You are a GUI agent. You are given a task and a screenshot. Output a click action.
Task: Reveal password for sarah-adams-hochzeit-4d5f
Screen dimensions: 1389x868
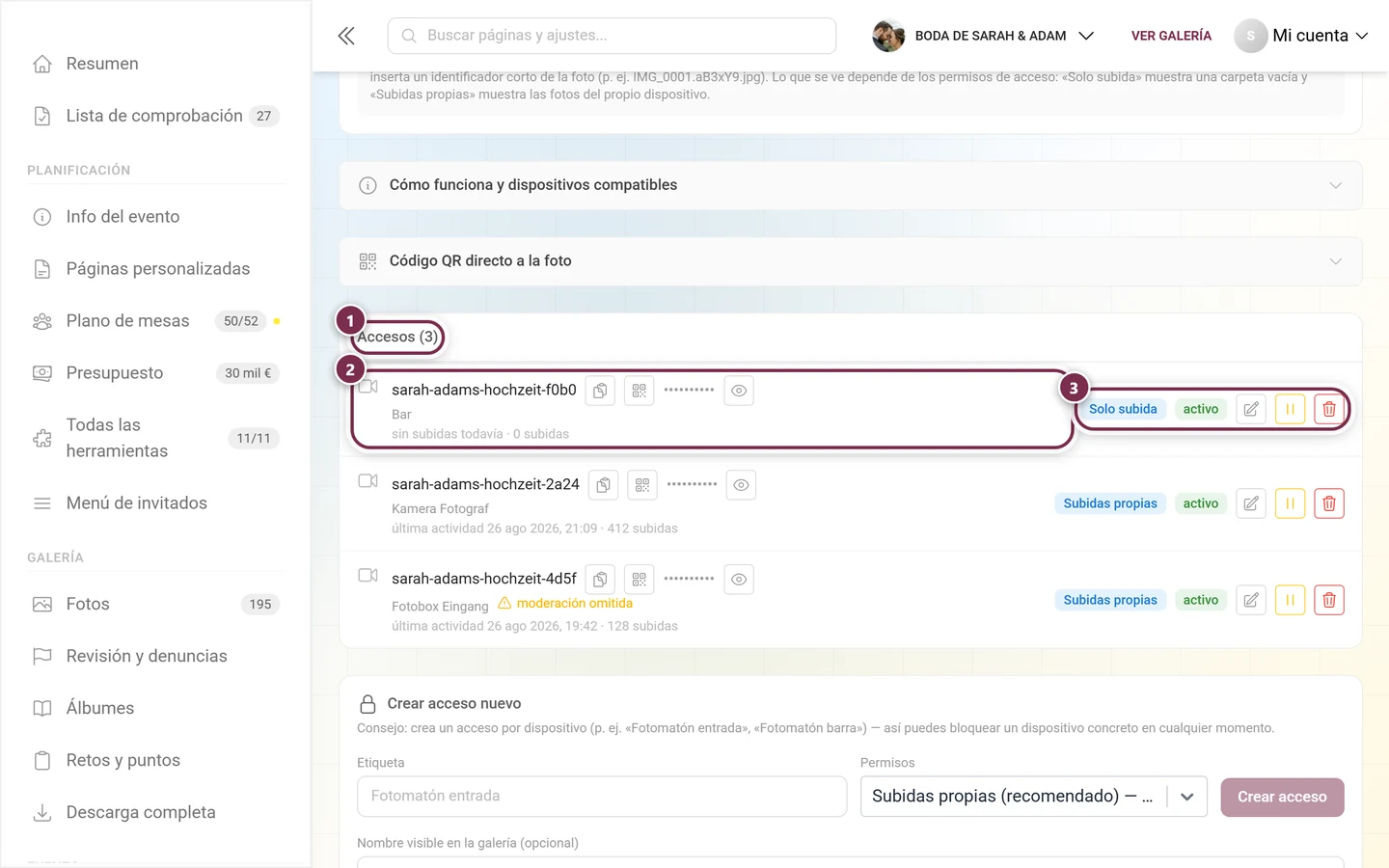click(x=739, y=580)
